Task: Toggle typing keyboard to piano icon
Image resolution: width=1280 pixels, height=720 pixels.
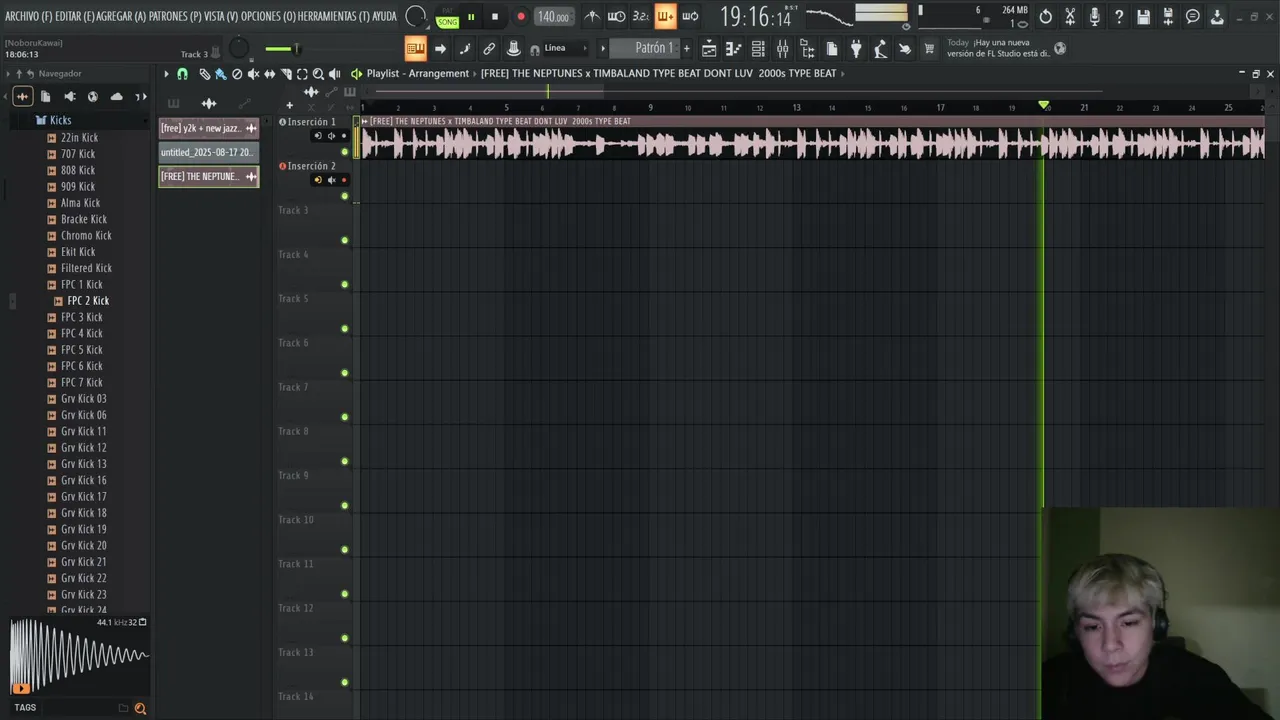Action: [x=415, y=48]
